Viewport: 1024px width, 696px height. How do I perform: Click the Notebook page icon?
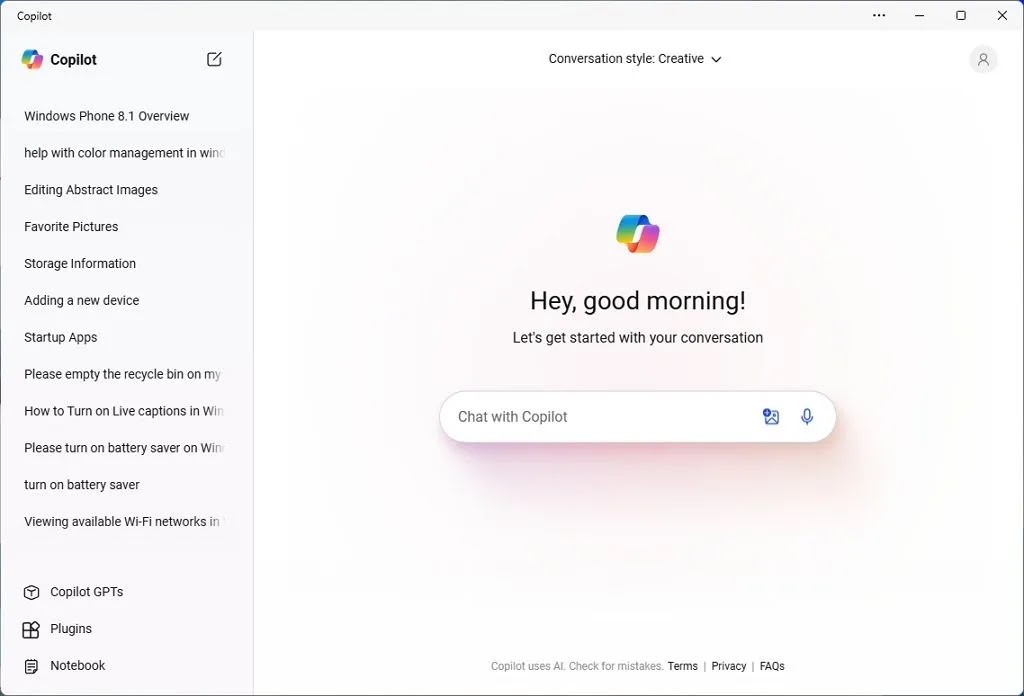click(x=31, y=667)
